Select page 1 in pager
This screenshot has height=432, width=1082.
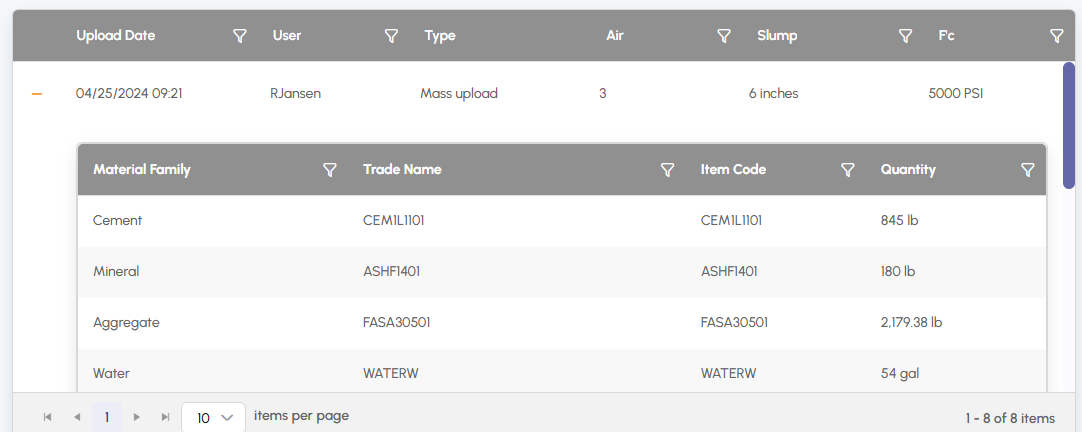pos(107,417)
